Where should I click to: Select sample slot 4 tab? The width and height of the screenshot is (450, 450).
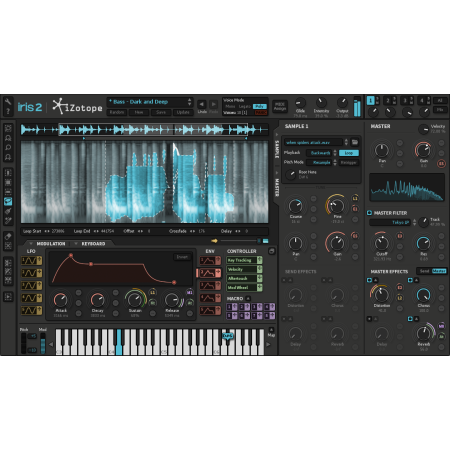tap(422, 101)
